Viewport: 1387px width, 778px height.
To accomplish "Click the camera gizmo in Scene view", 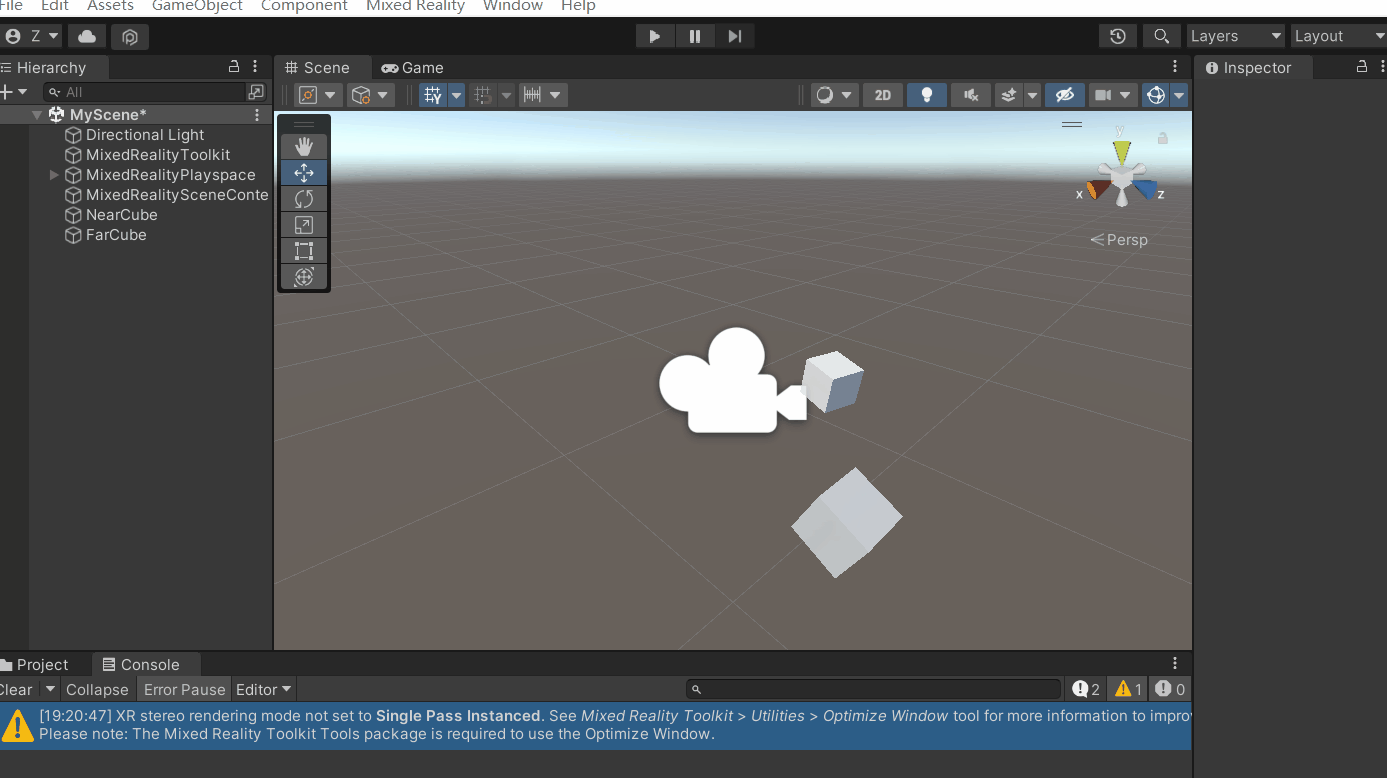I will pos(733,381).
